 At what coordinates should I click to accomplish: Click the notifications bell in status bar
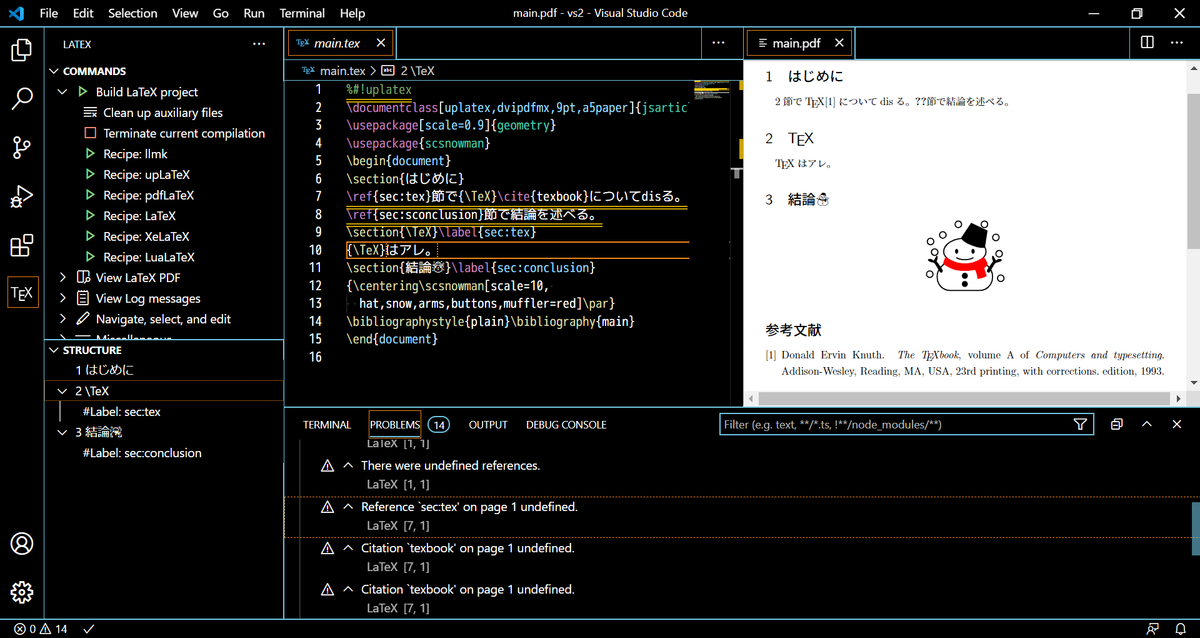[x=1181, y=629]
